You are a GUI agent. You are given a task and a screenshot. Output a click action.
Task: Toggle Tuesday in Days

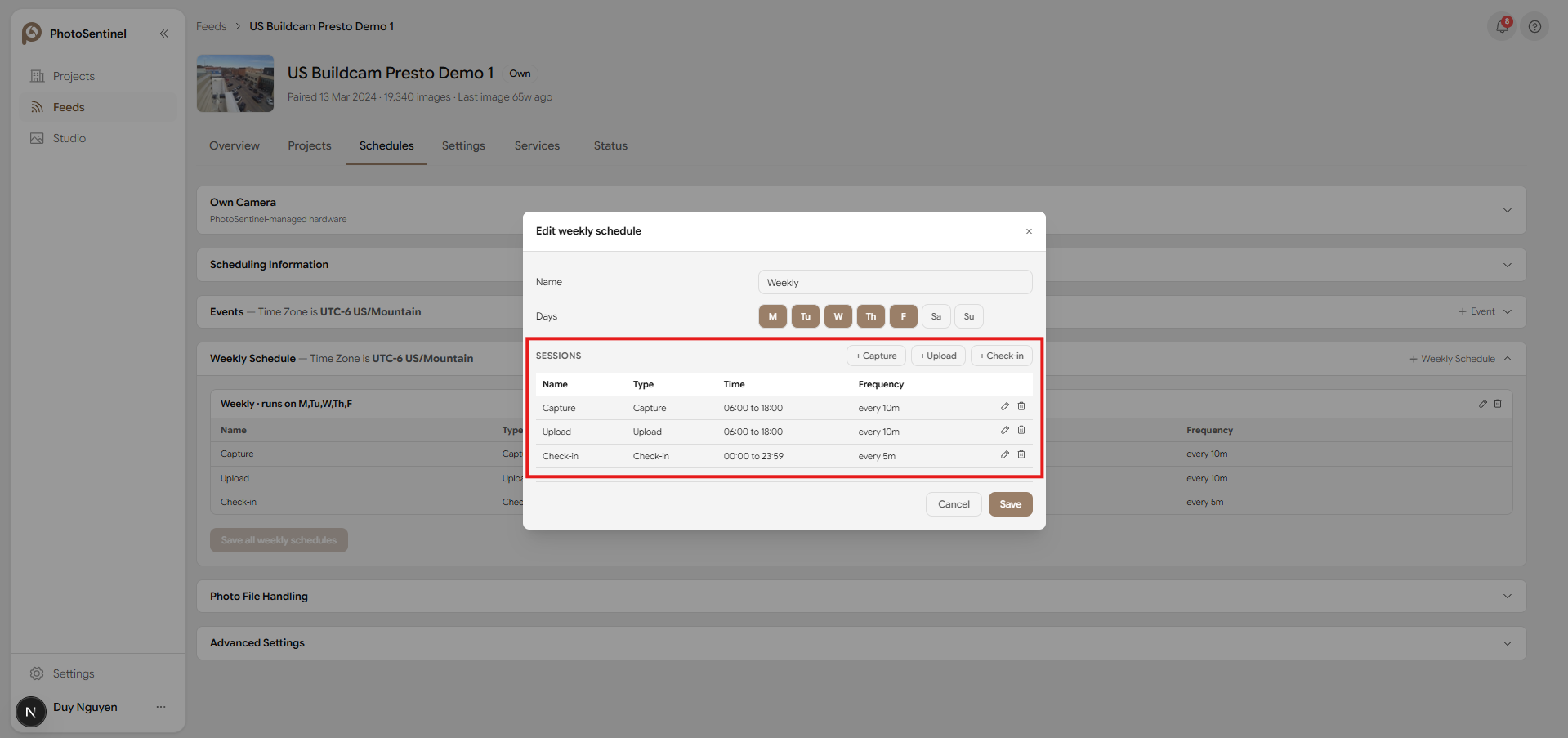806,316
